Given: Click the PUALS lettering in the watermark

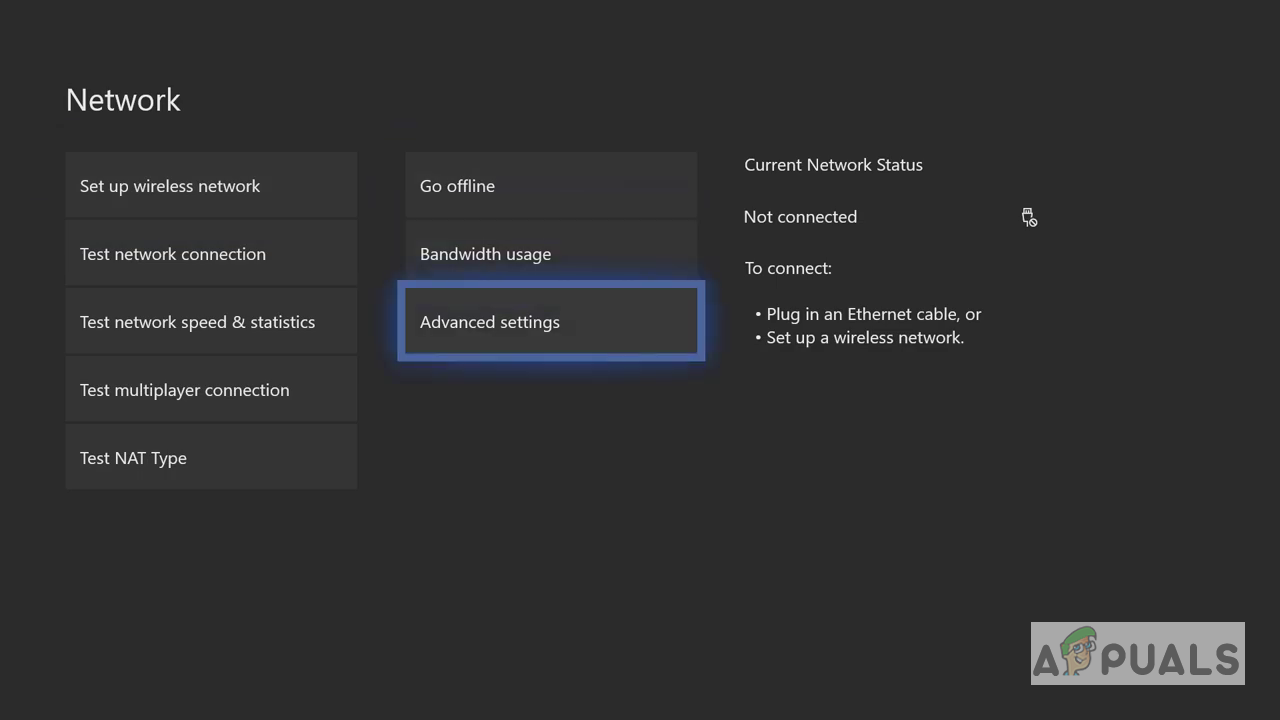Looking at the screenshot, I should coord(1170,659).
